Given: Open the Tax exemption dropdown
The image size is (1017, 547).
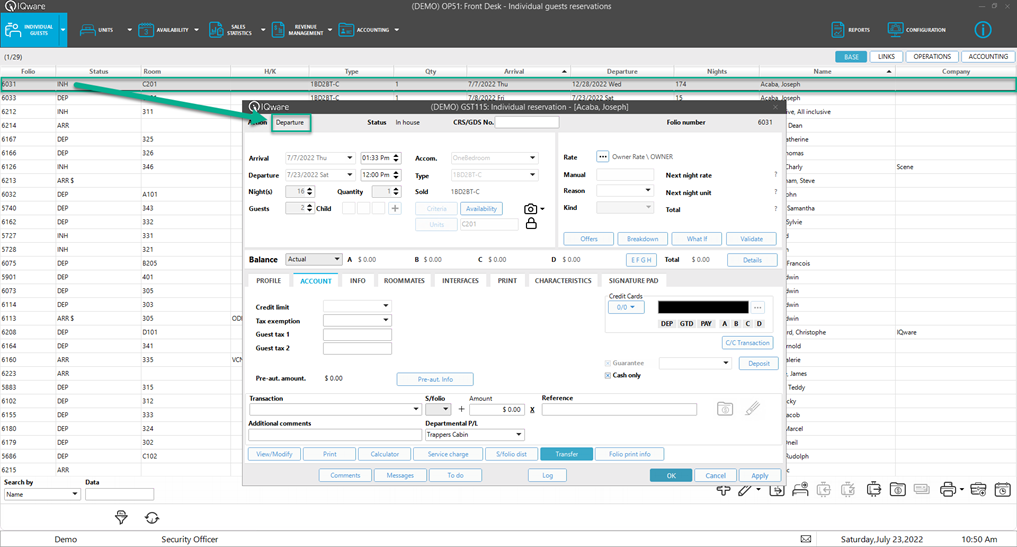Looking at the screenshot, I should click(357, 320).
